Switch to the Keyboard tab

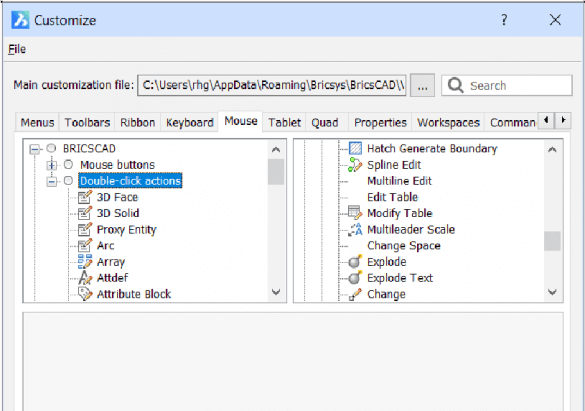click(190, 122)
